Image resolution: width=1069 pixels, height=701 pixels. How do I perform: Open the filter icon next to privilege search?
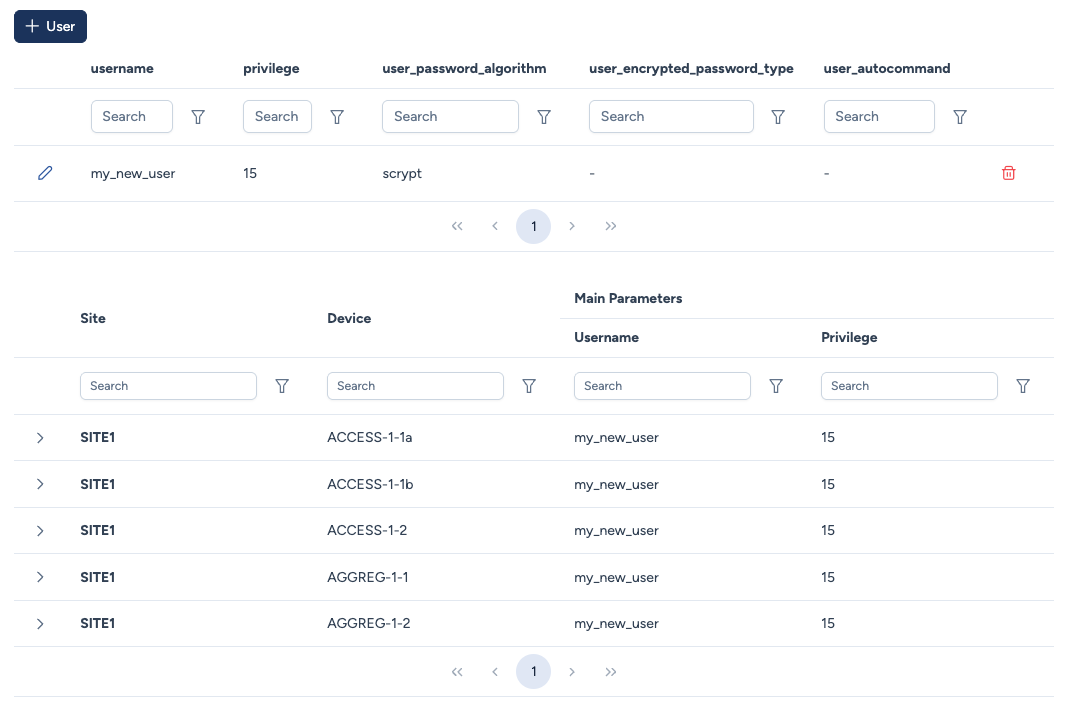click(337, 117)
